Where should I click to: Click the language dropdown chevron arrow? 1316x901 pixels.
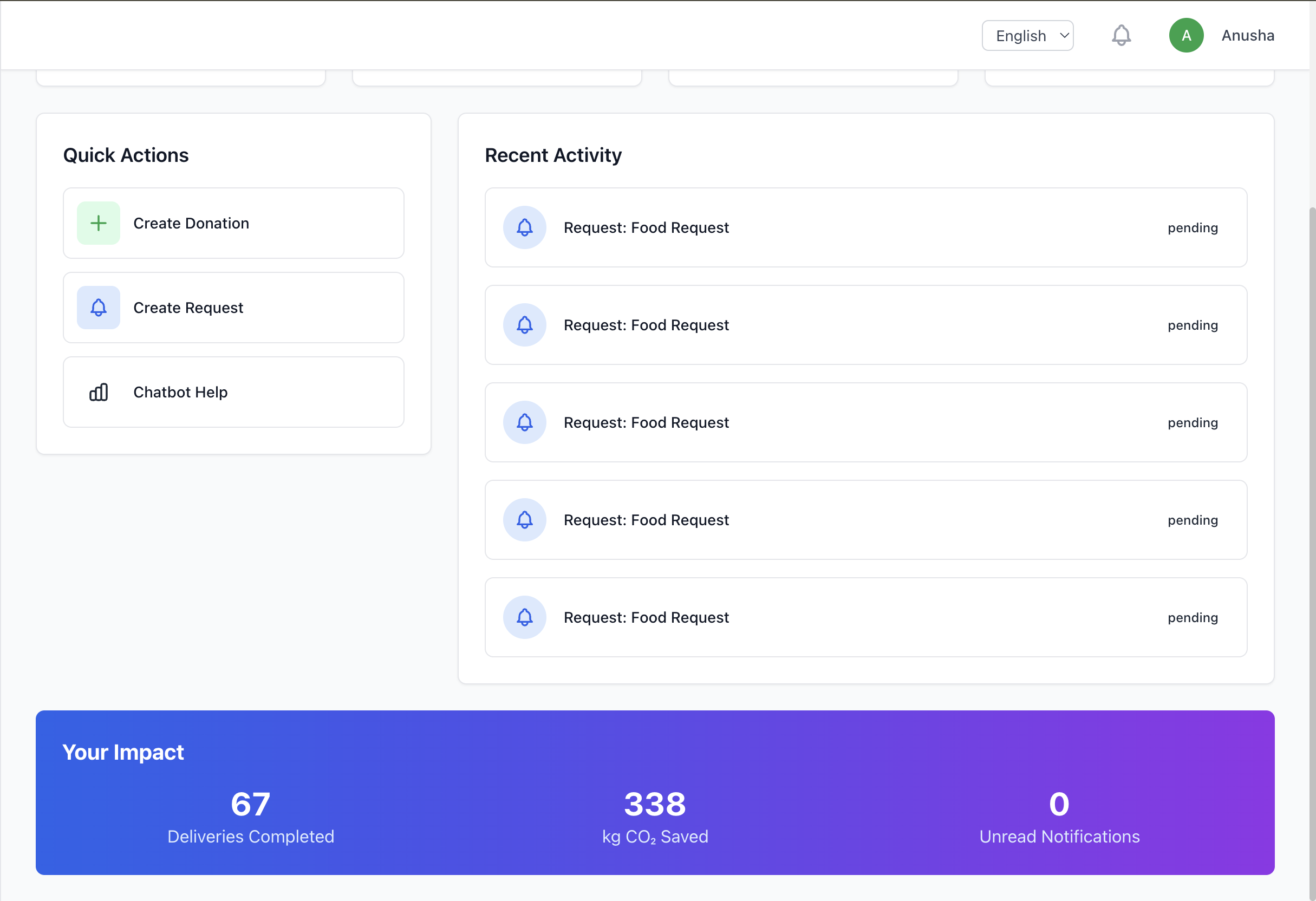(1064, 36)
